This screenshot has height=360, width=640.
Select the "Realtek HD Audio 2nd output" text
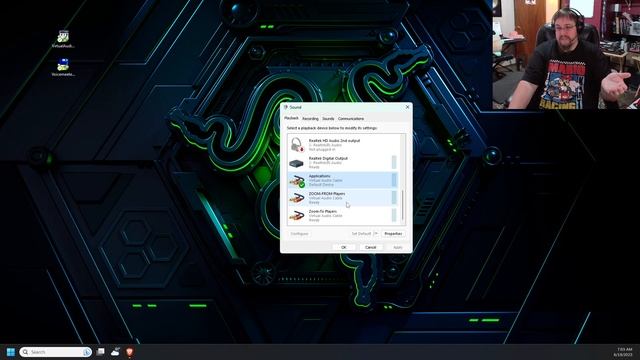tap(334, 140)
